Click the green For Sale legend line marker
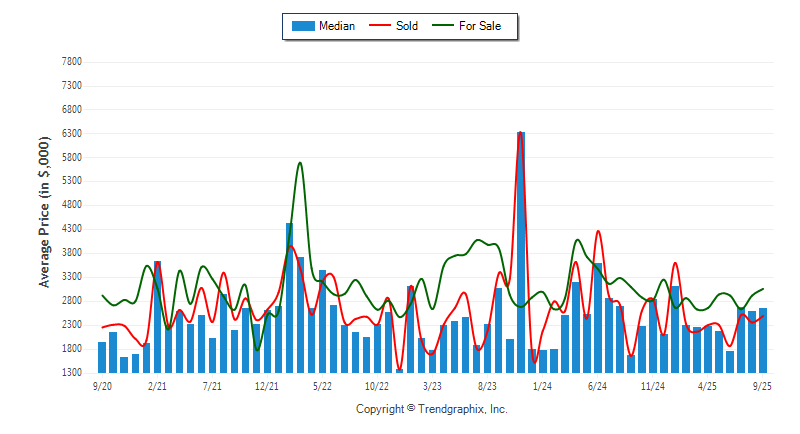This screenshot has height=434, width=800. 443,26
